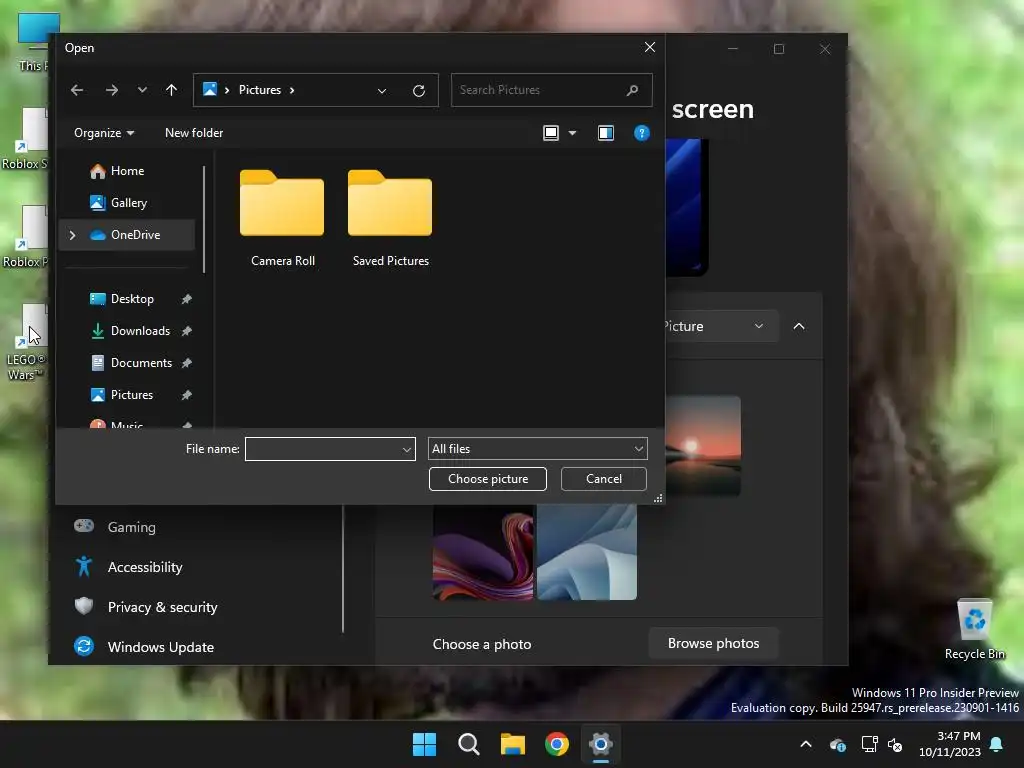
Task: Click the pin icon next to Desktop
Action: tap(187, 299)
